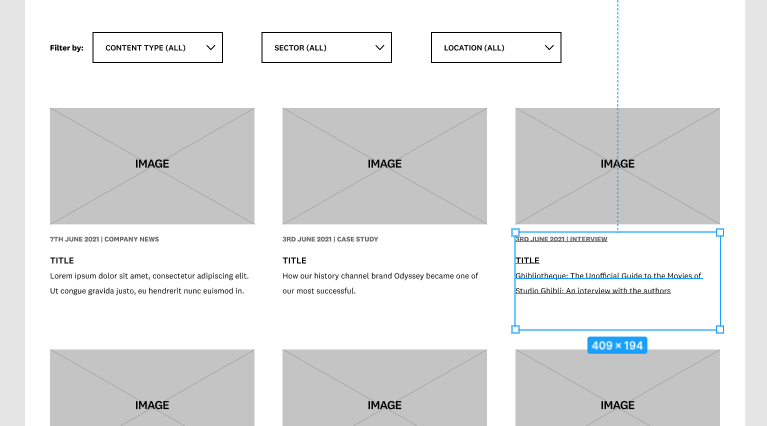Click the chevron arrow in Location dropdown
Screen dimensions: 767x426
pos(549,47)
